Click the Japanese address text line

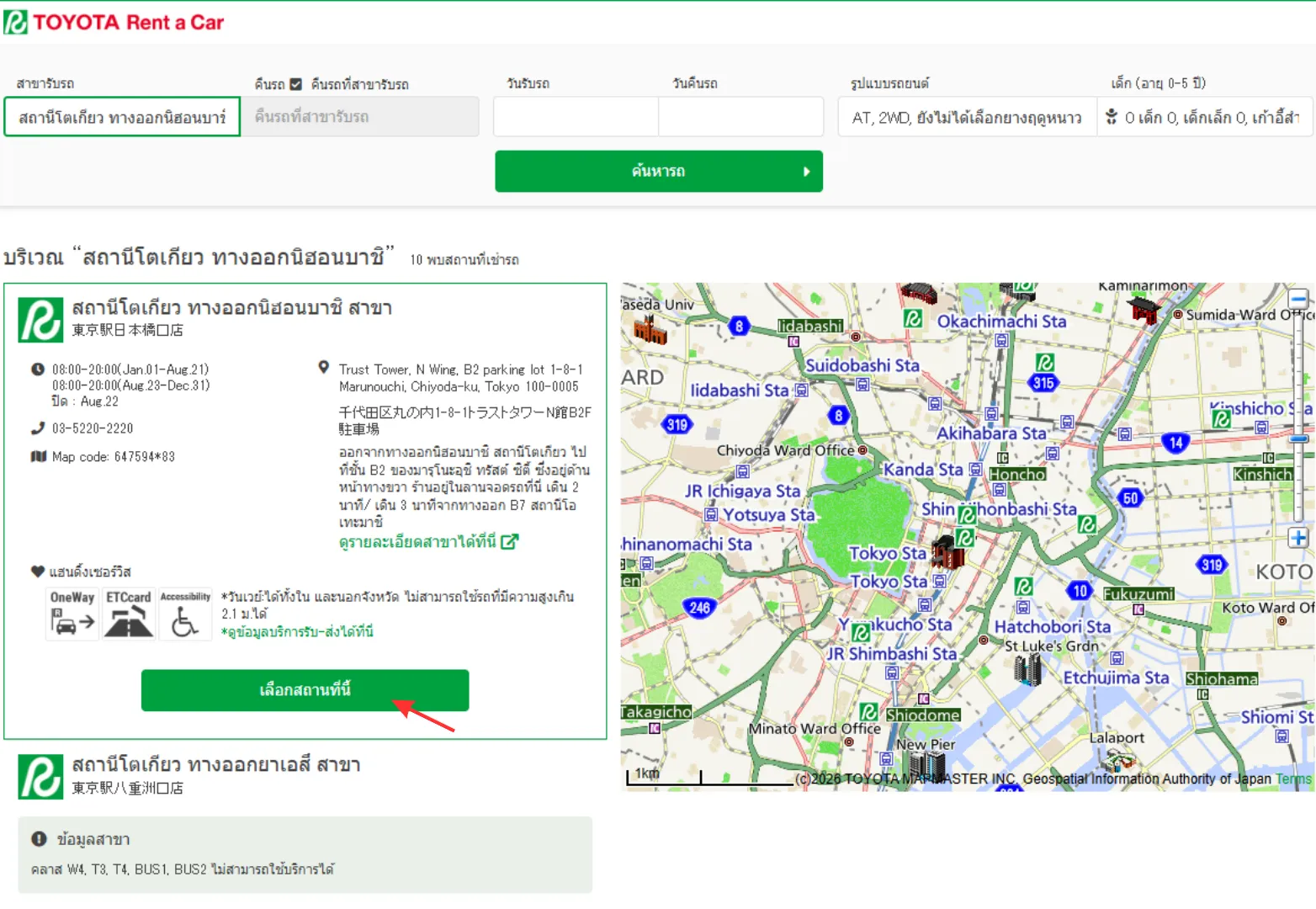coord(465,421)
